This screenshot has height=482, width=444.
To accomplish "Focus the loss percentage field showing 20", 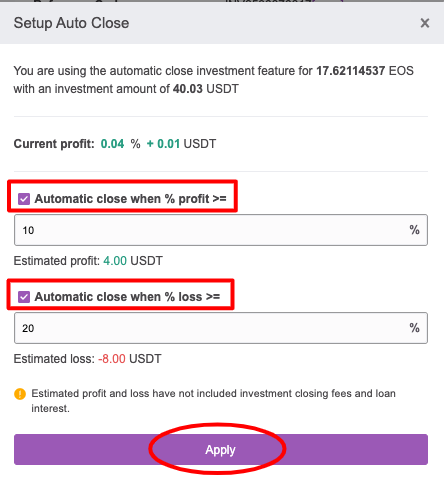I will 221,328.
